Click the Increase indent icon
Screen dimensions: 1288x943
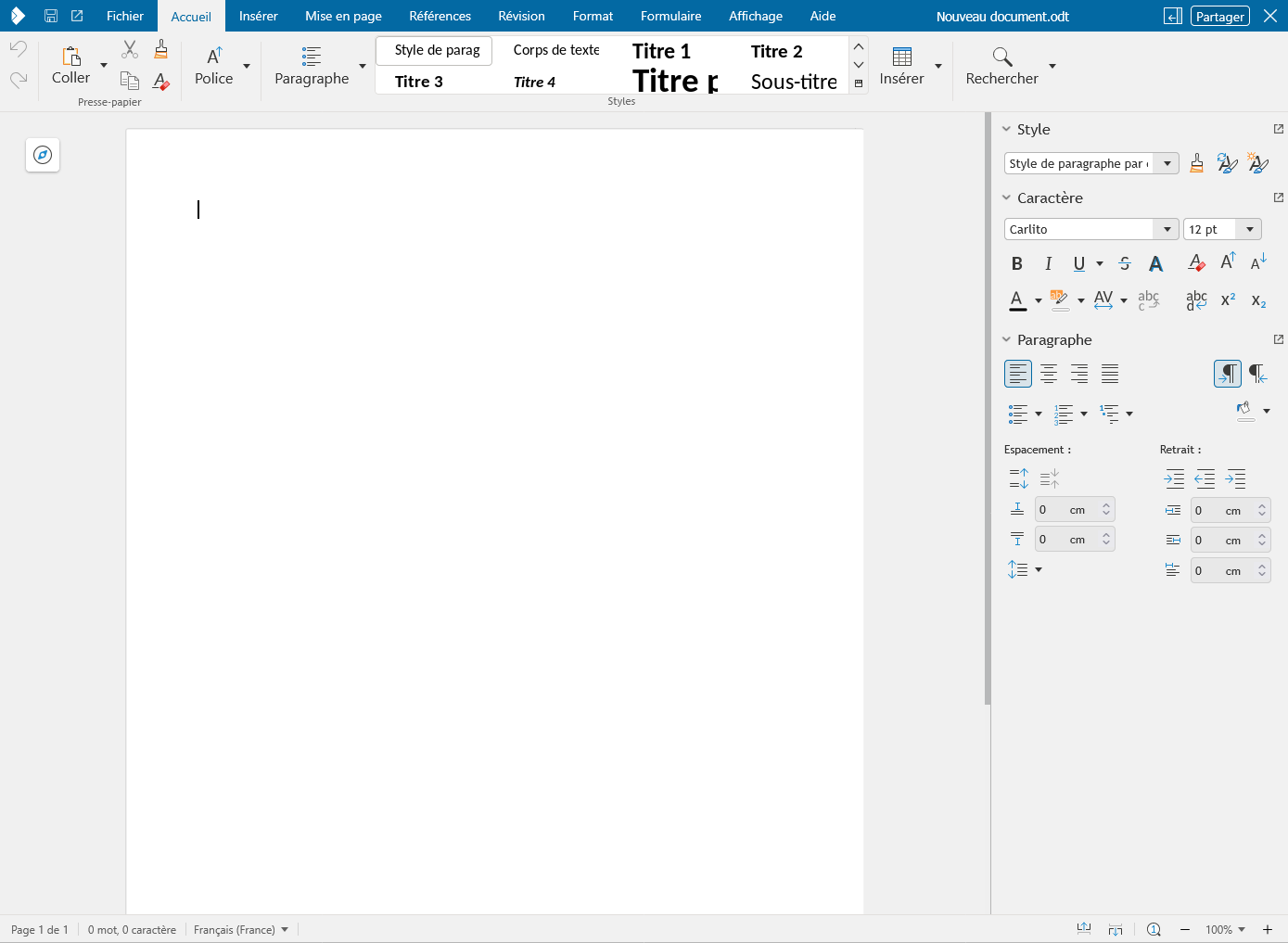[x=1174, y=478]
